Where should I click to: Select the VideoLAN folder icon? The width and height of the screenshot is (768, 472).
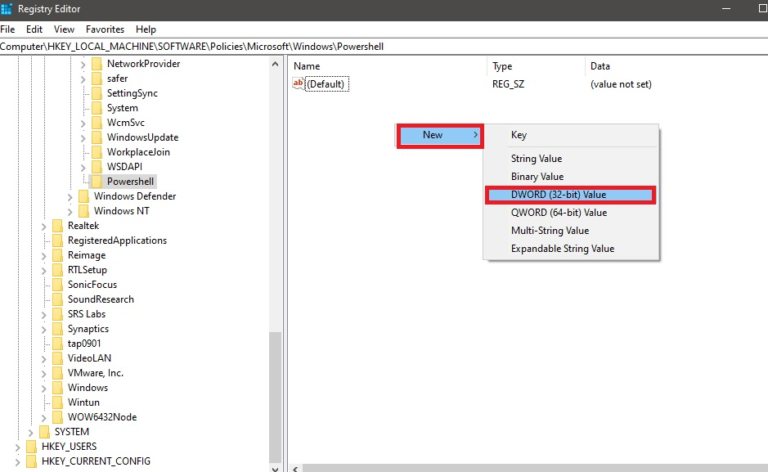tap(57, 358)
